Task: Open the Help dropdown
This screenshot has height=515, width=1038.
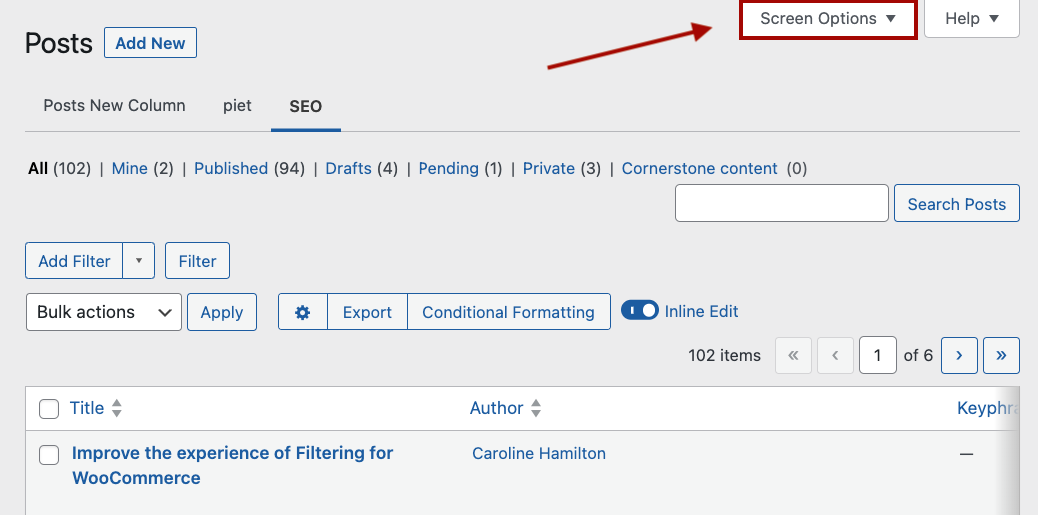Action: click(971, 19)
